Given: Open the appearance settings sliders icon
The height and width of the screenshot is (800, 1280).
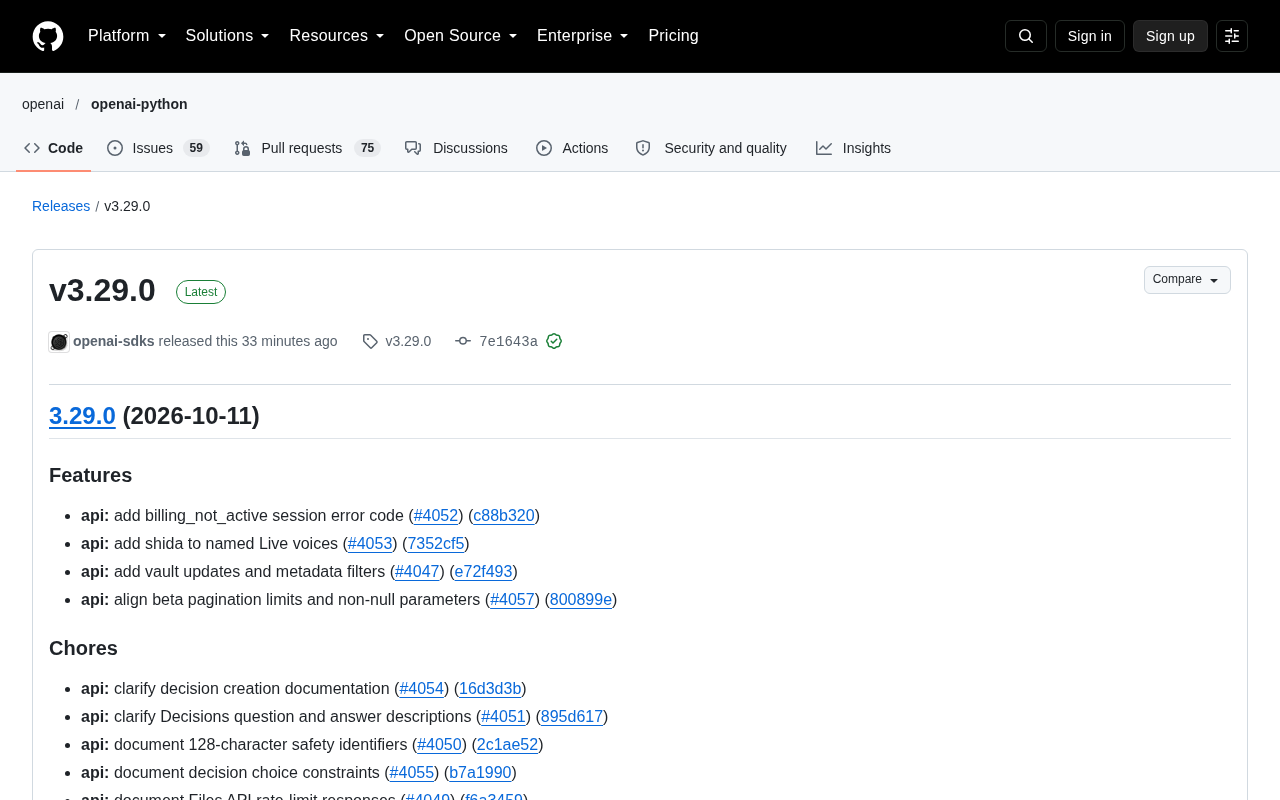Looking at the screenshot, I should pos(1232,36).
